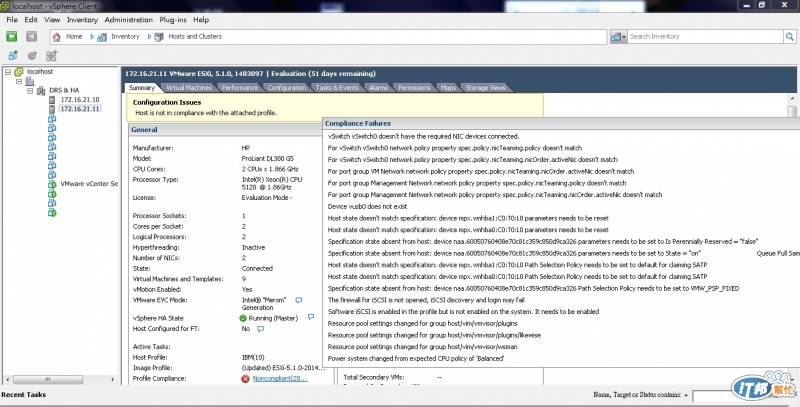The width and height of the screenshot is (800, 407).
Task: Select the datacenter building icon under localhost
Action: tap(30, 81)
